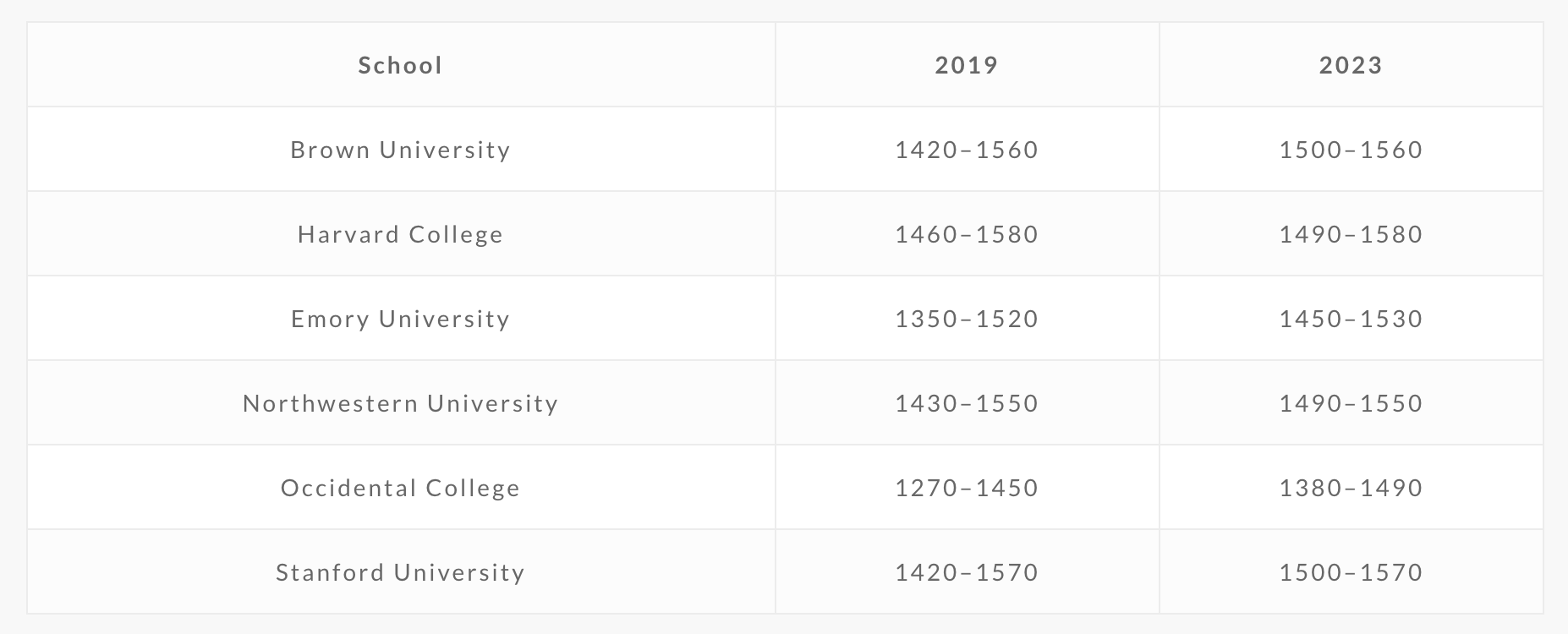Click Occidental's 2023 score range 1380–1490
The height and width of the screenshot is (634, 1568).
(1351, 488)
